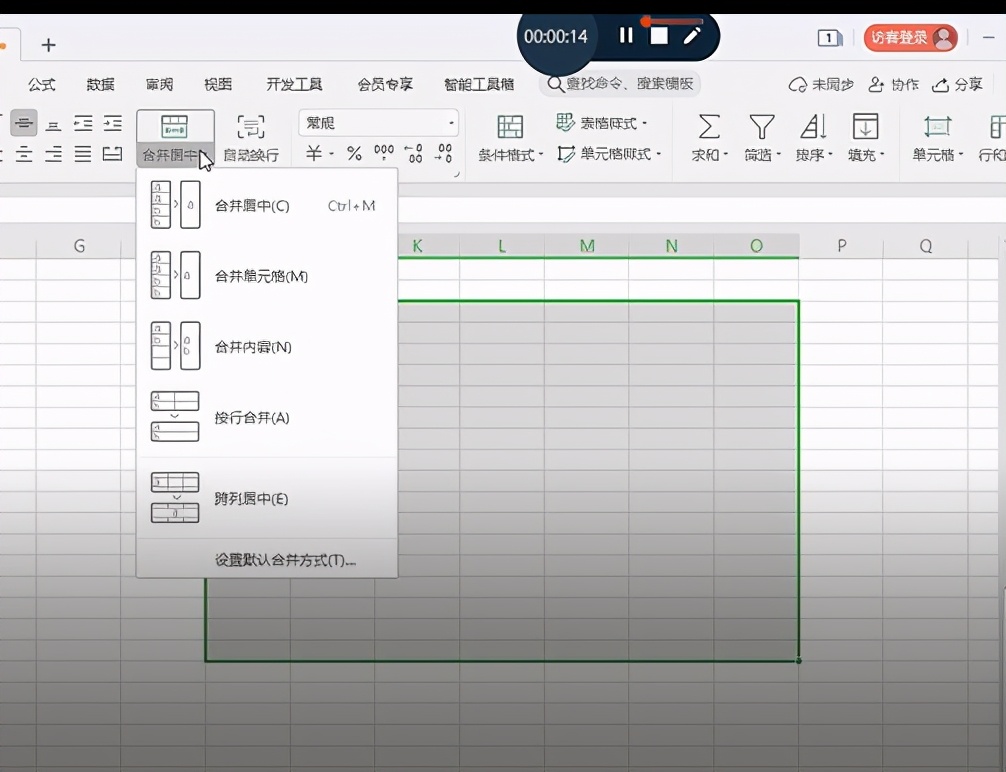Viewport: 1006px width, 772px height.
Task: Open a new tab with plus button
Action: tap(48, 45)
